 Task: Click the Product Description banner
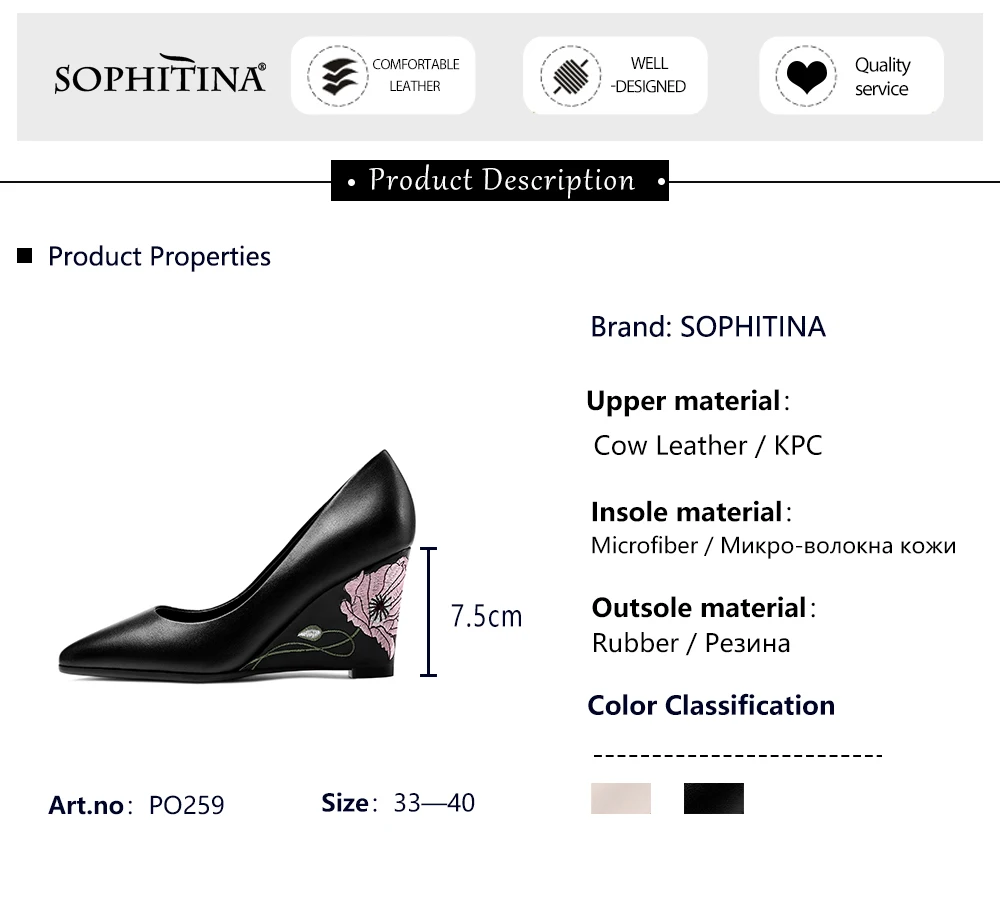[x=500, y=181]
